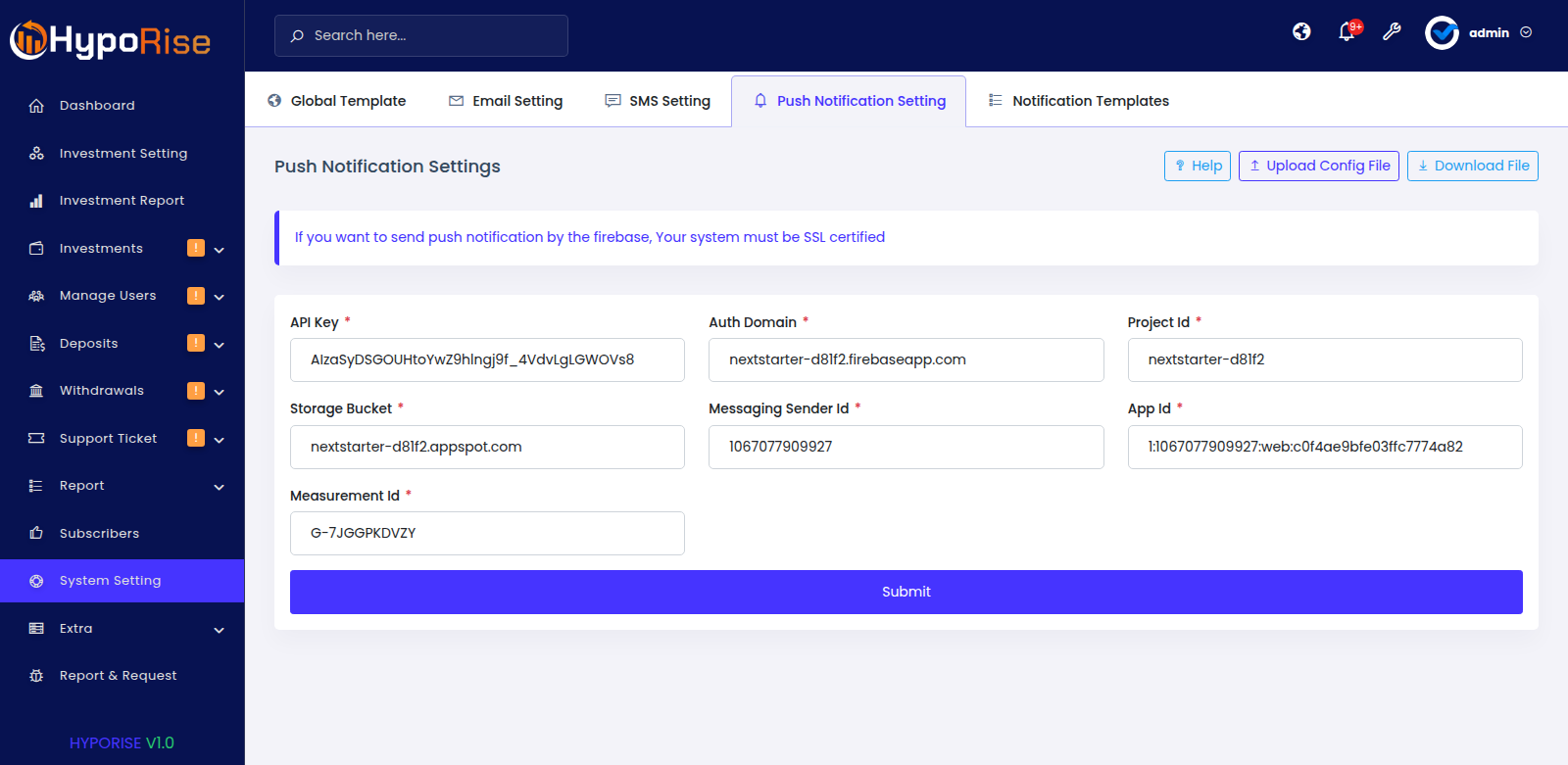The height and width of the screenshot is (765, 1568).
Task: Select Push Notification Setting tab
Action: (849, 101)
